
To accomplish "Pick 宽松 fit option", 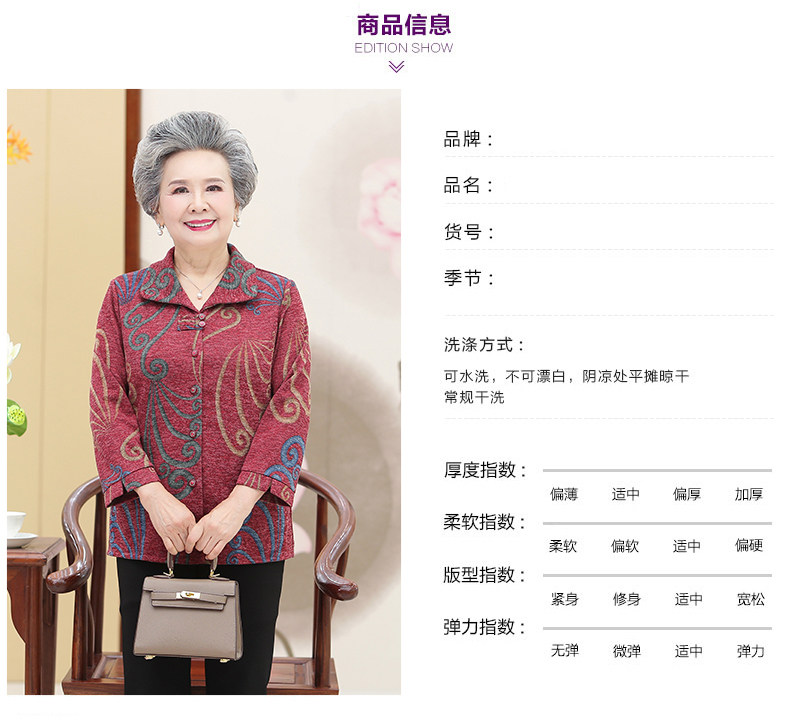I will (x=750, y=599).
